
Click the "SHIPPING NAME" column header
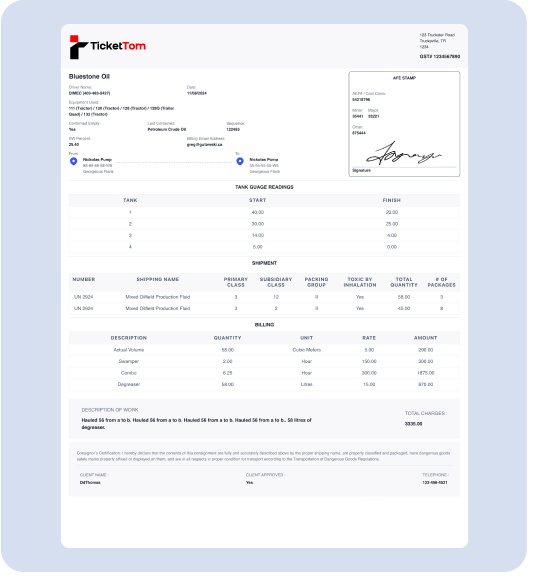point(158,279)
